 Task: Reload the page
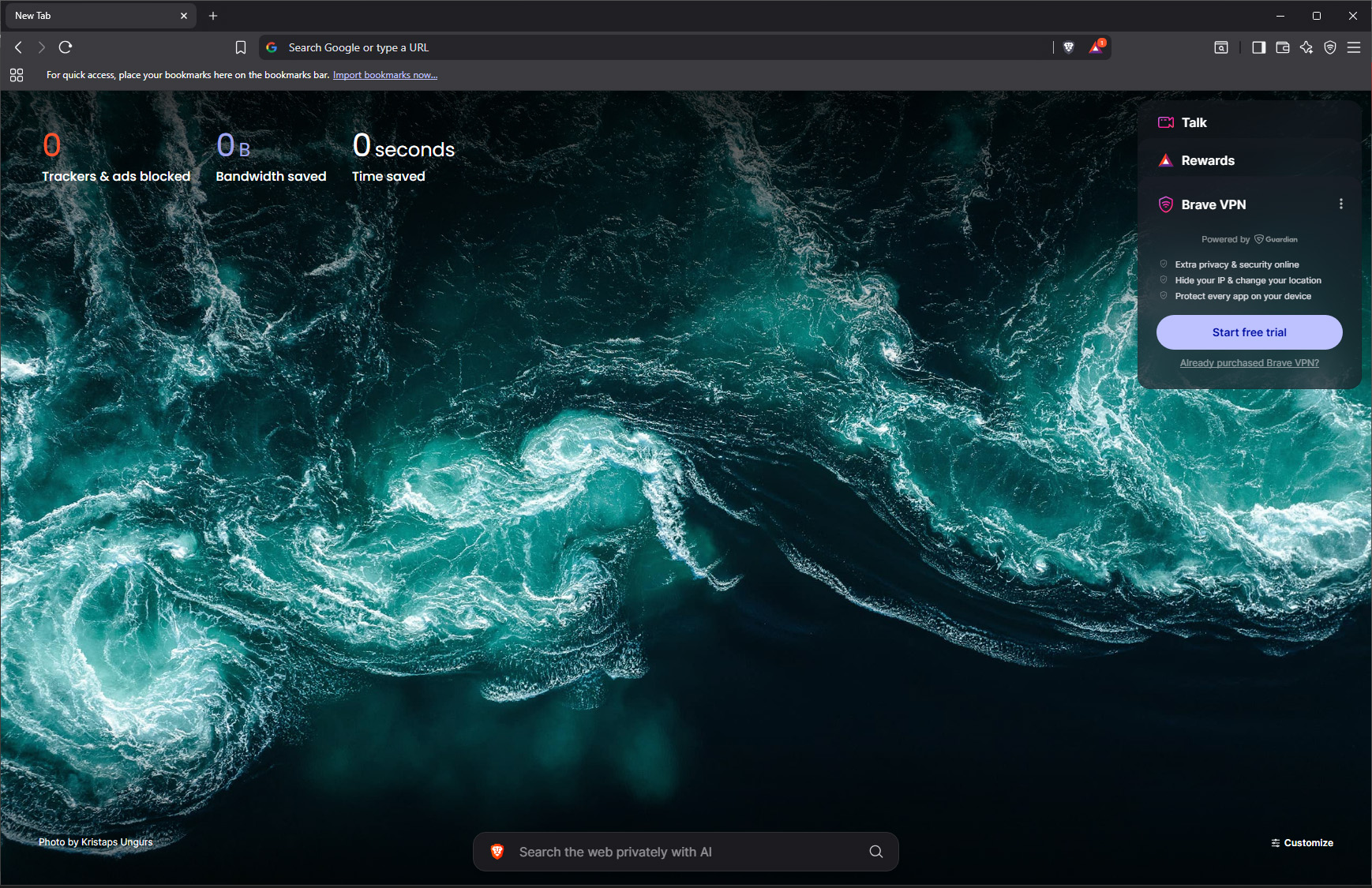66,47
